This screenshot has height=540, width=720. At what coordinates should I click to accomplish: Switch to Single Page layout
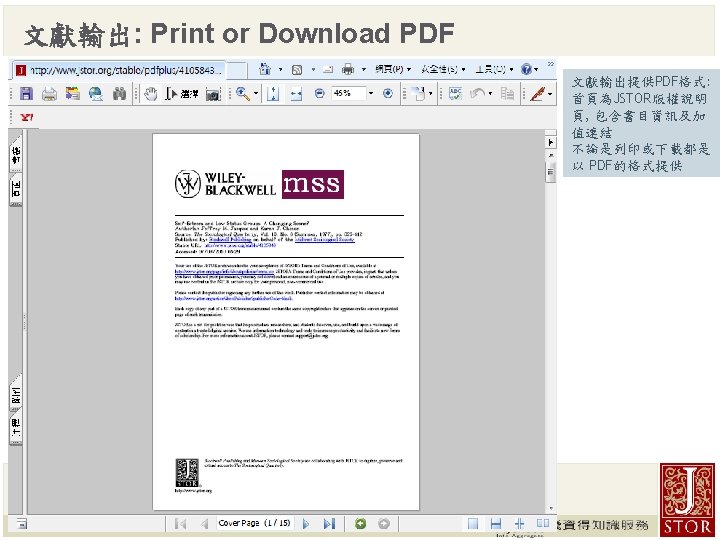pos(472,523)
